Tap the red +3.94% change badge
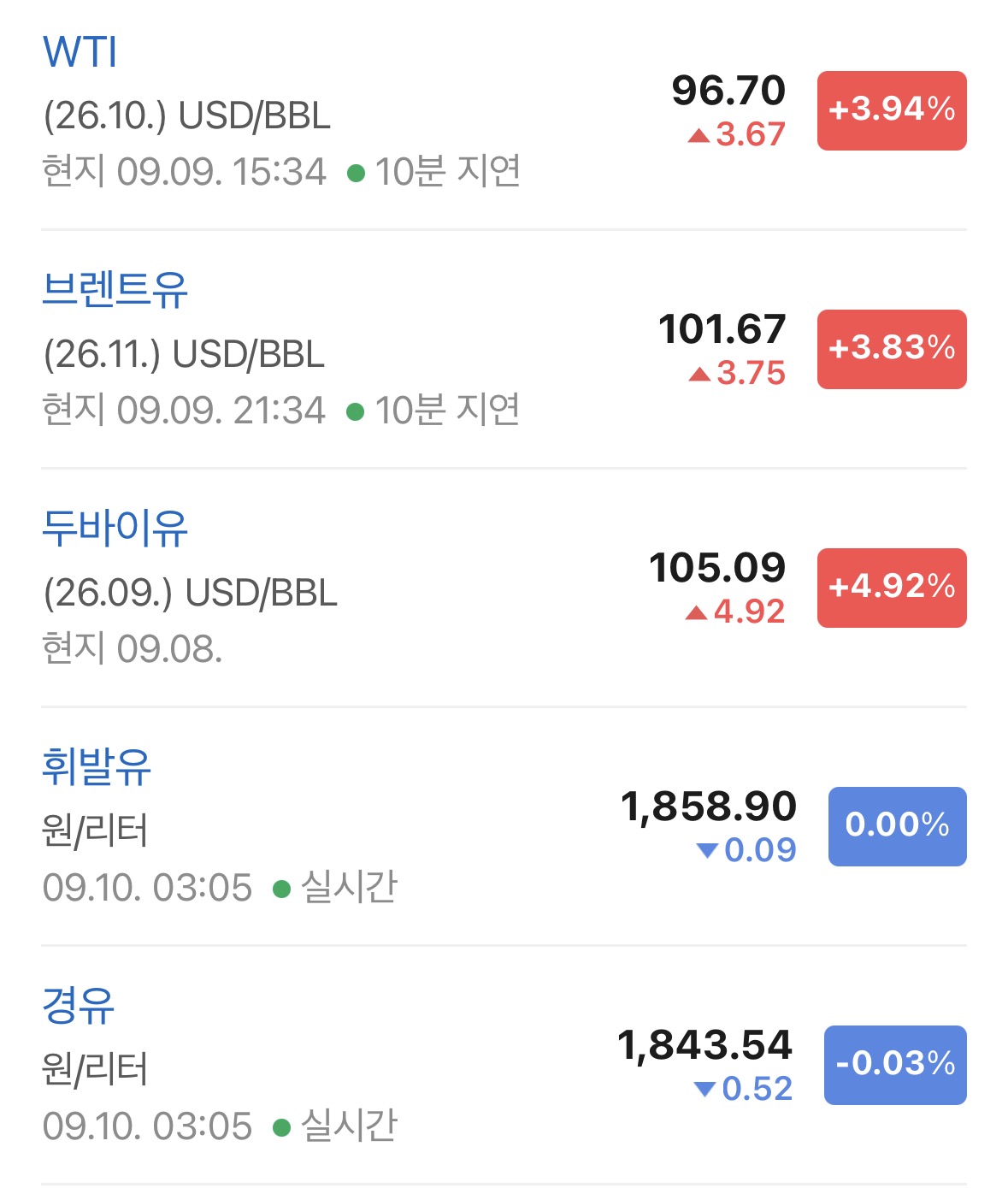The image size is (1008, 1188). click(x=892, y=110)
